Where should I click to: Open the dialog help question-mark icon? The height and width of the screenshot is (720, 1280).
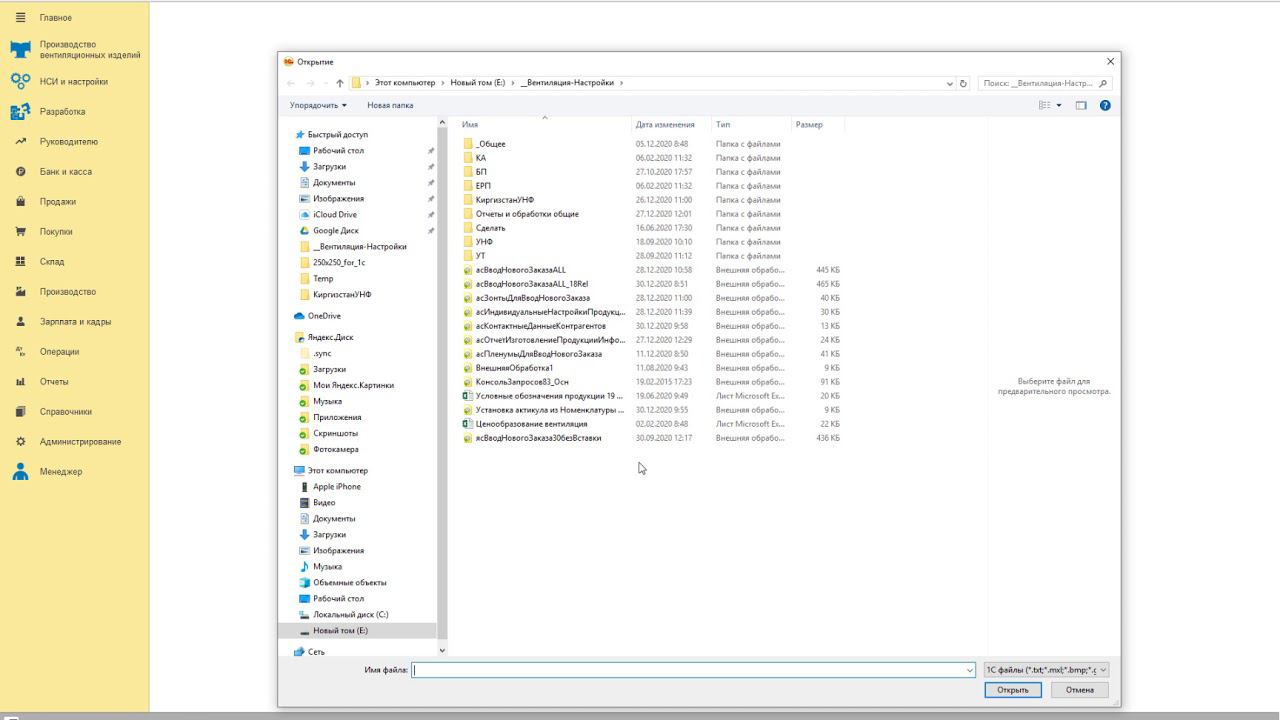click(1105, 105)
